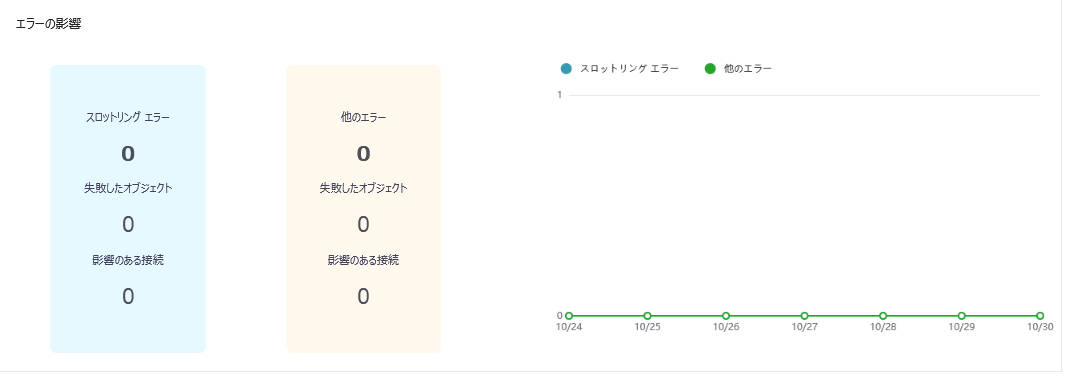Toggle the スロットリング エラー legend dot
The height and width of the screenshot is (379, 1075).
coord(566,69)
